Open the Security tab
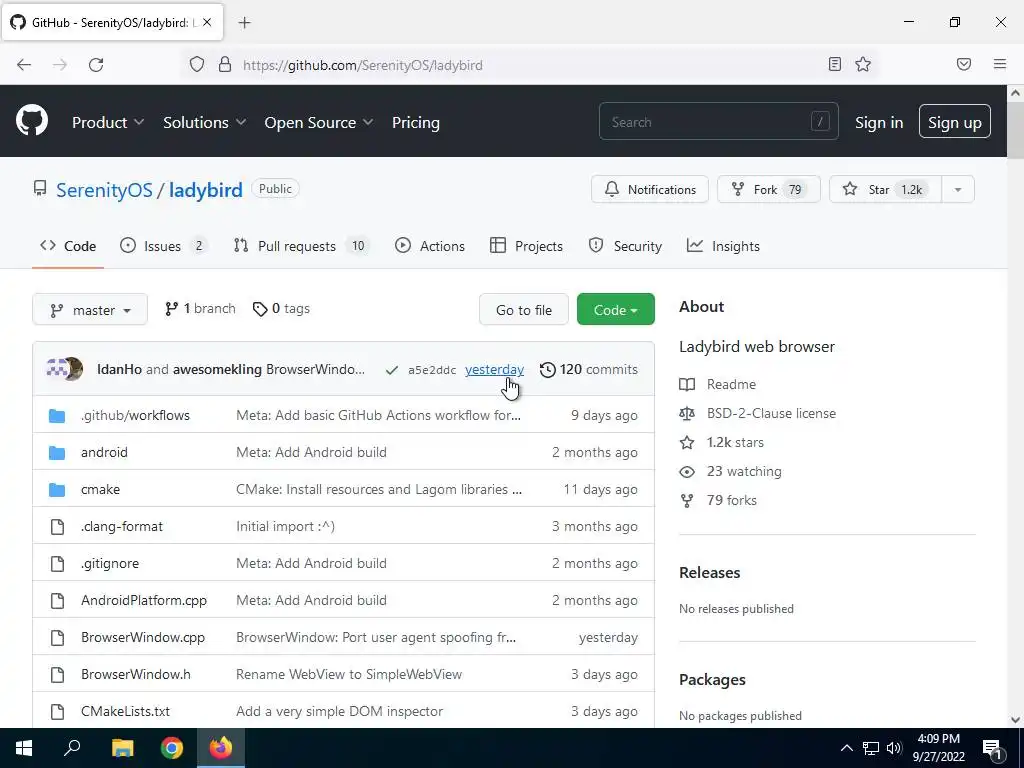Viewport: 1024px width, 768px height. click(x=625, y=246)
